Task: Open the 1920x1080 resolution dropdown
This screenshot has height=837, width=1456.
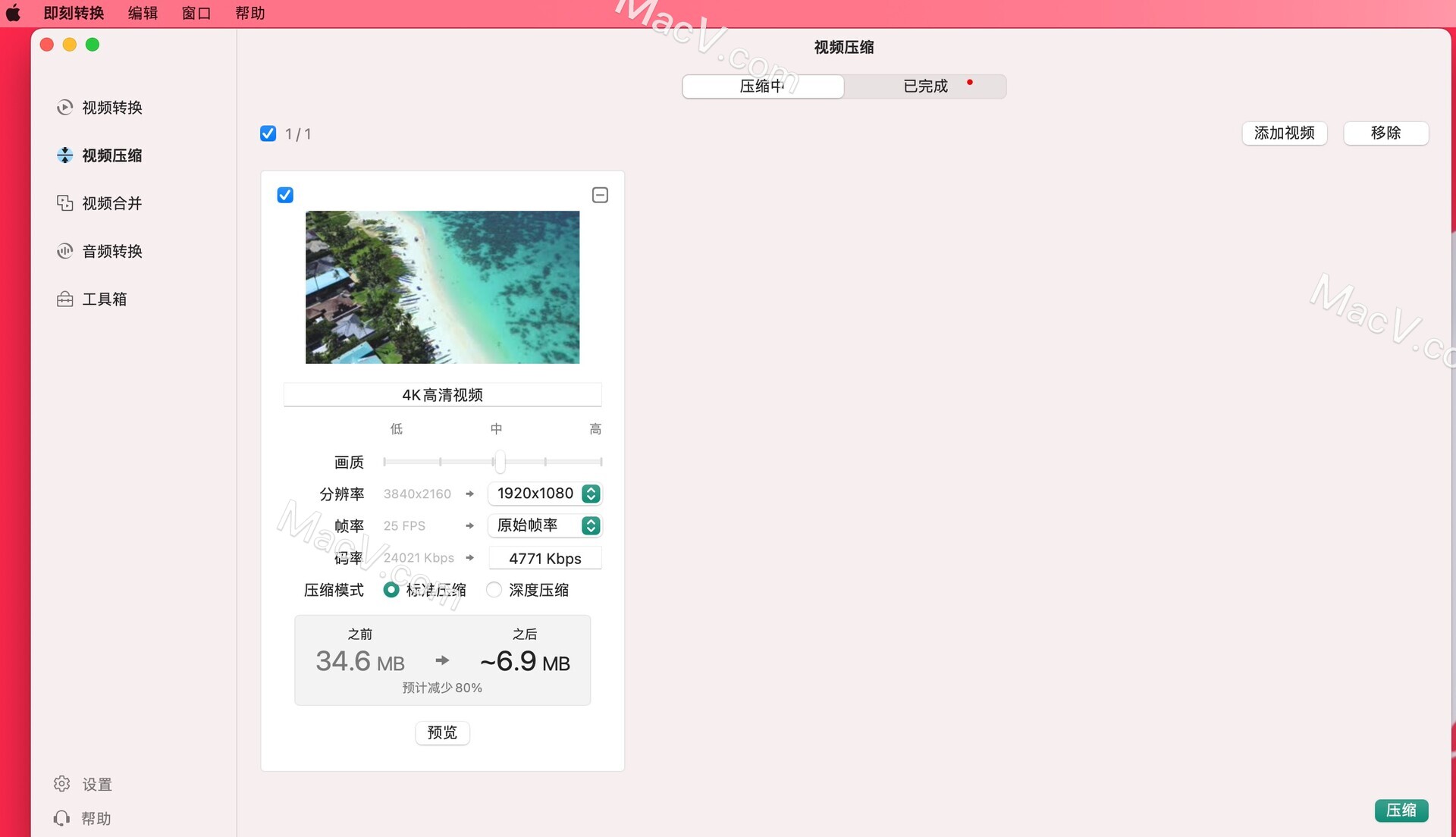Action: point(544,494)
